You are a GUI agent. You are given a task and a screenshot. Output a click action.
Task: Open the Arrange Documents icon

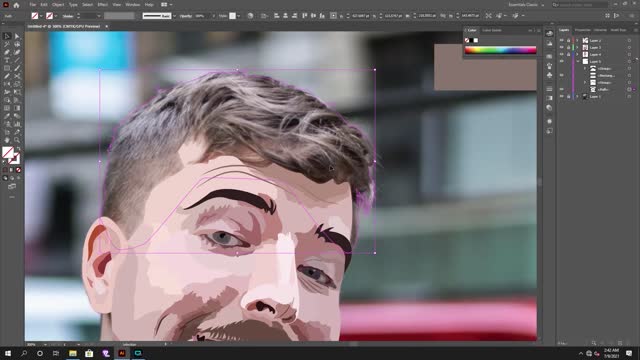tap(164, 5)
